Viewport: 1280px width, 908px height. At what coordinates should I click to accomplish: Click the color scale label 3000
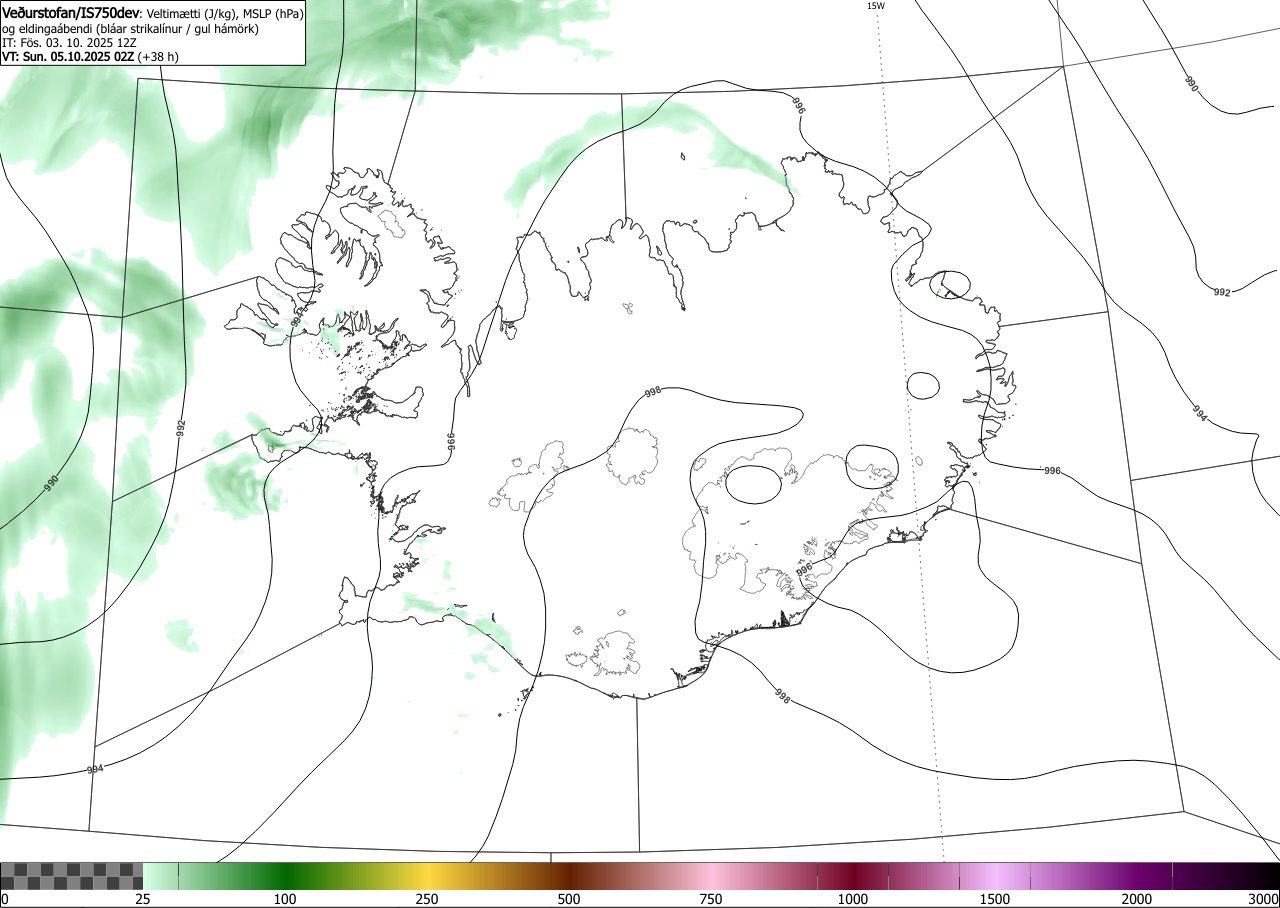point(1264,900)
